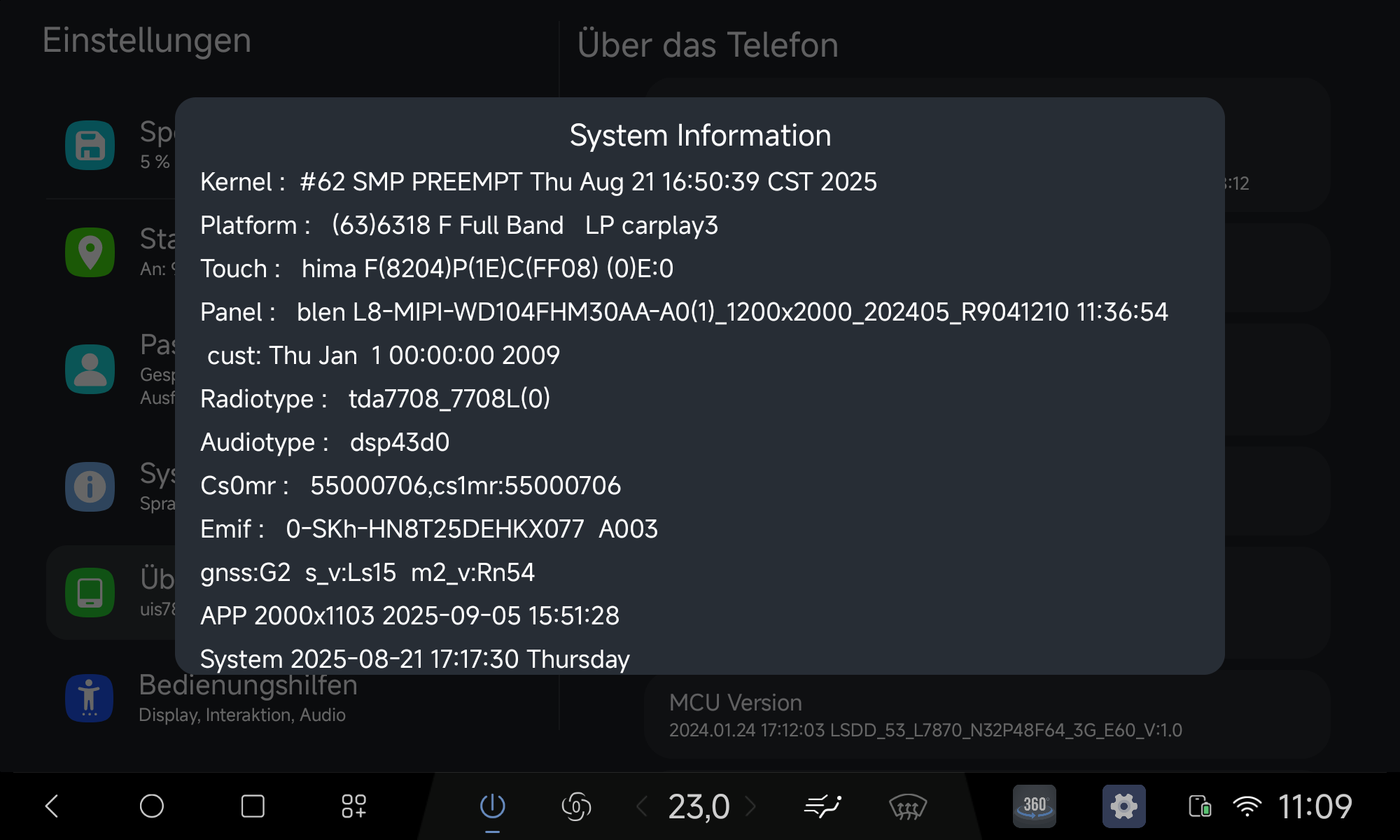Open the settings gear icon
The width and height of the screenshot is (1400, 840).
pyautogui.click(x=1123, y=806)
